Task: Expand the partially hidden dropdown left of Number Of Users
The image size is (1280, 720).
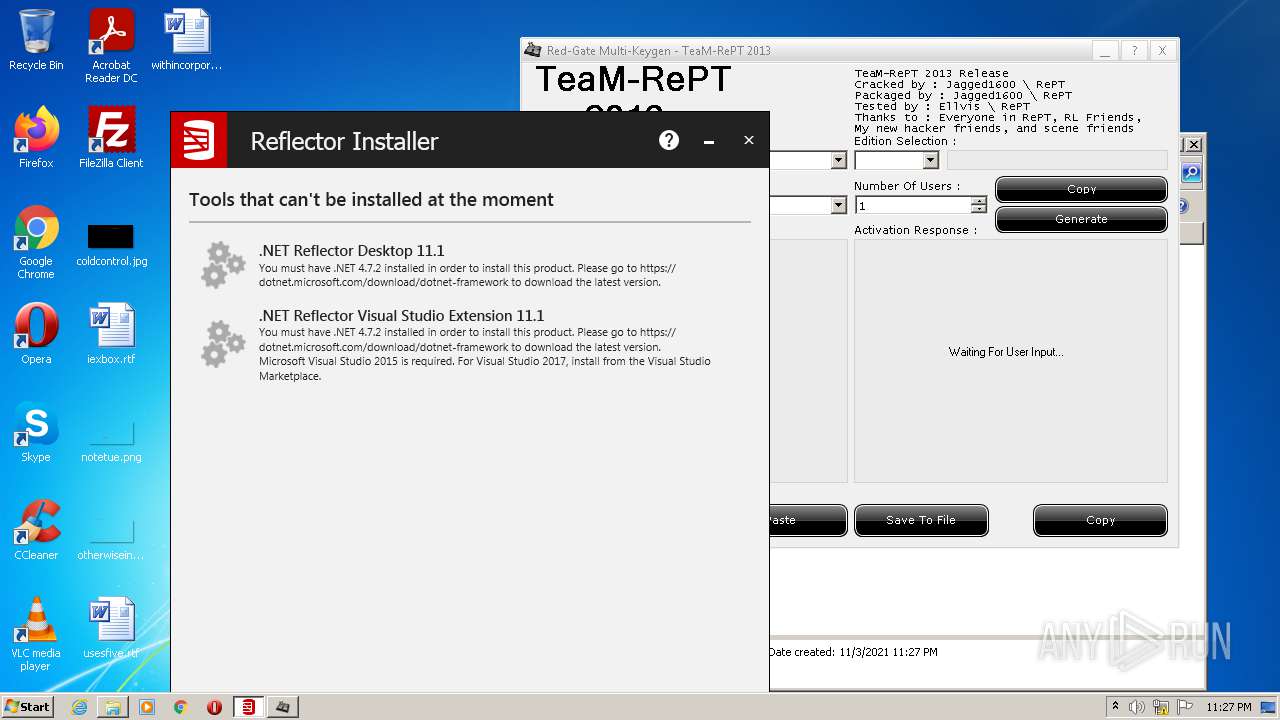Action: pos(838,205)
